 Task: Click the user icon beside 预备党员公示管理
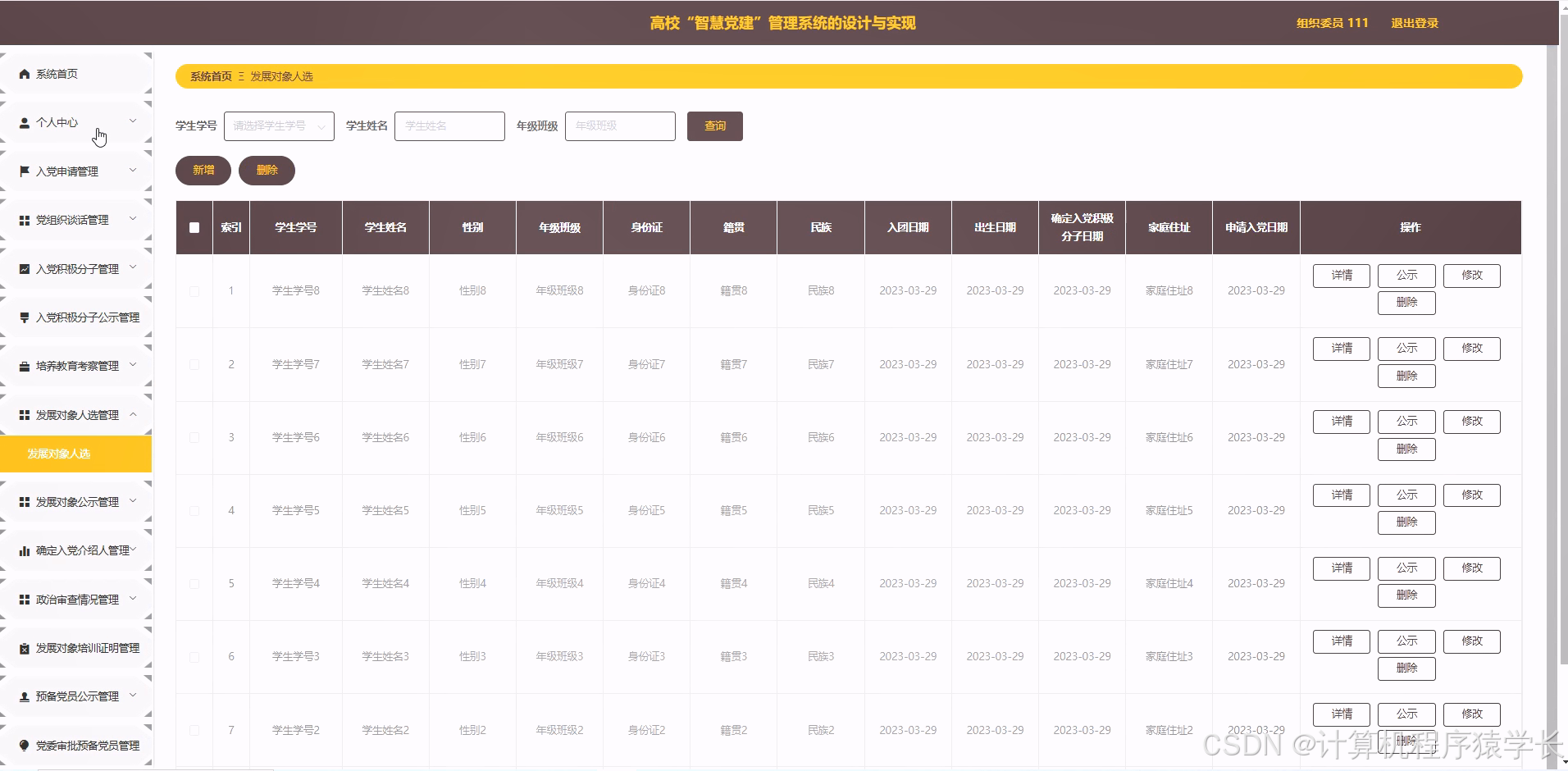(x=25, y=696)
